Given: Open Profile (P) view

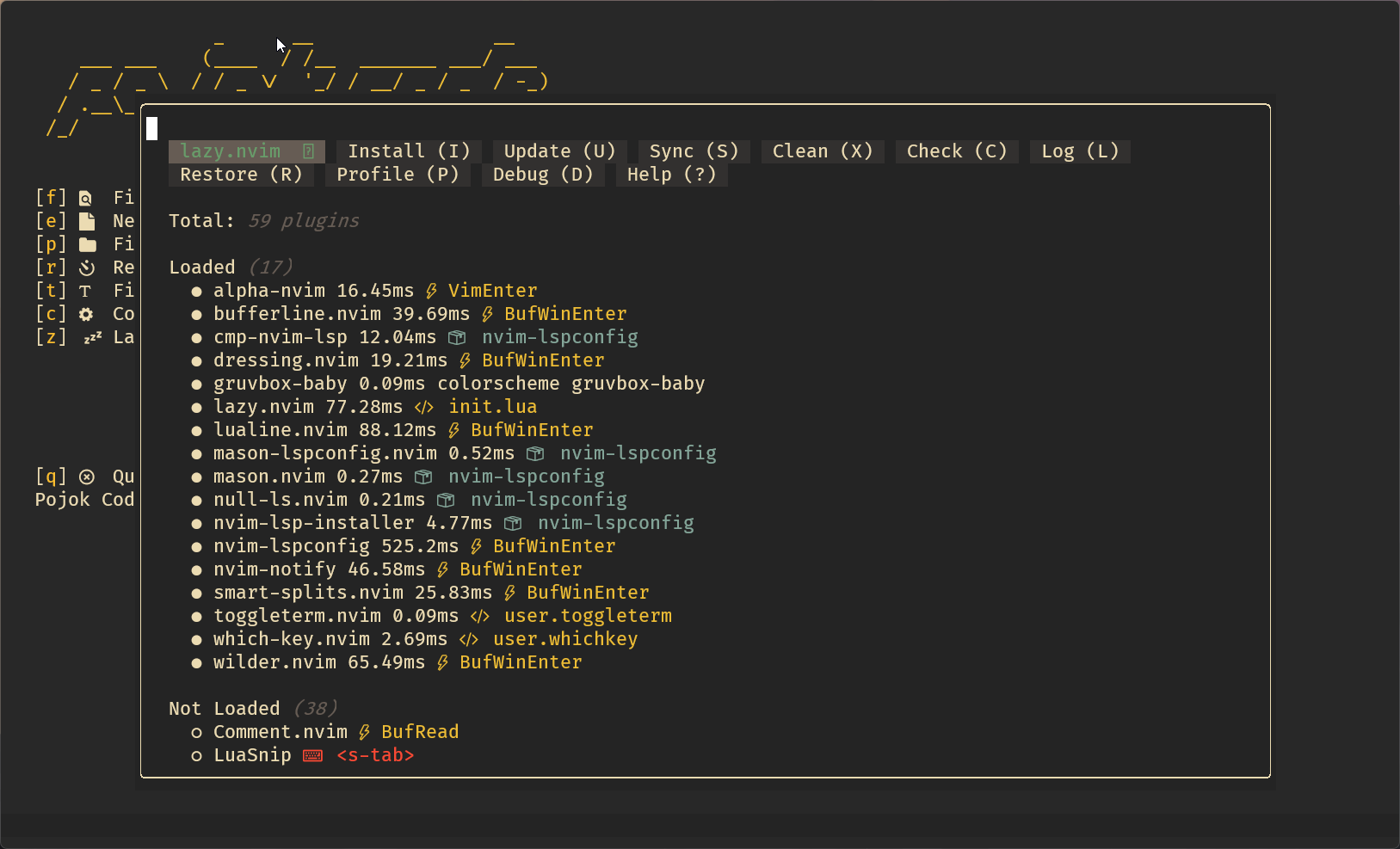Looking at the screenshot, I should point(398,175).
